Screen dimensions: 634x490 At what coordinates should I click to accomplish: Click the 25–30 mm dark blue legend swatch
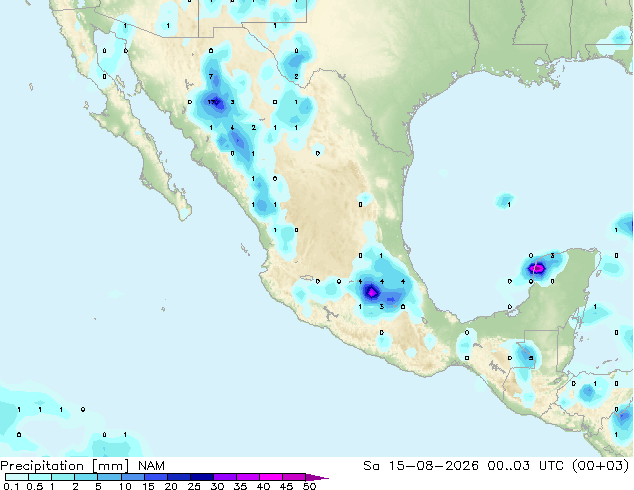[202, 477]
